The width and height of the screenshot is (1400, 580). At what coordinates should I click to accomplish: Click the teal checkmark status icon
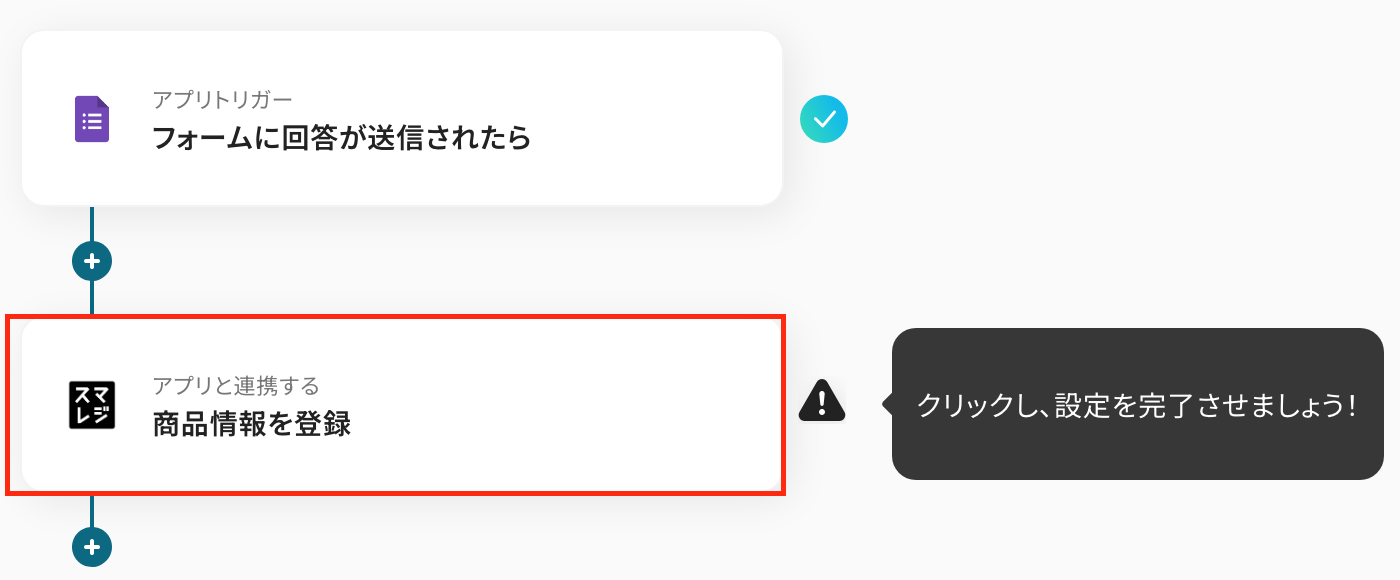point(824,120)
